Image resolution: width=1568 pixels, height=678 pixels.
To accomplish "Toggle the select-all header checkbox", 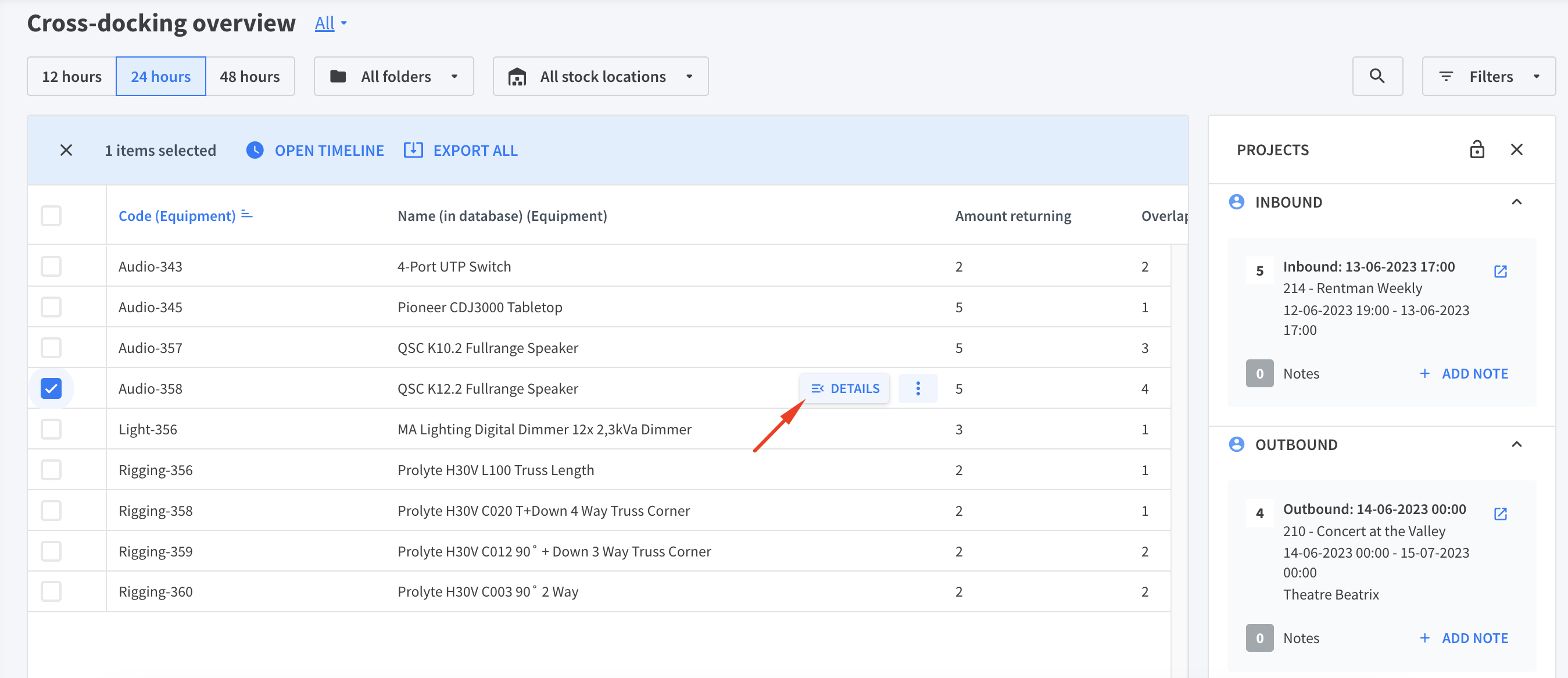I will [x=51, y=215].
